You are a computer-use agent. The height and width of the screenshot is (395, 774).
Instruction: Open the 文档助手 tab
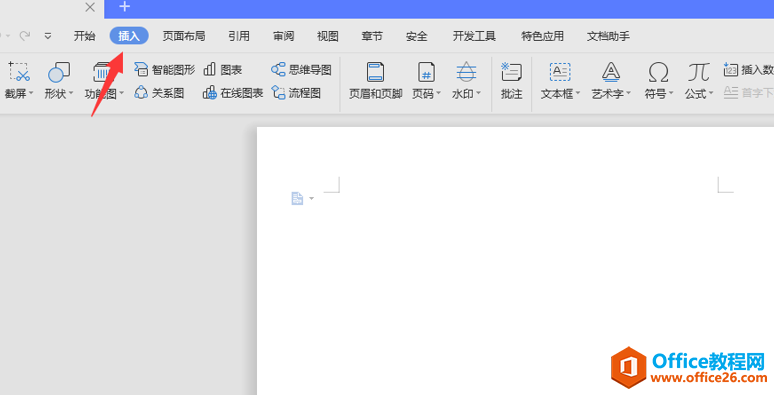(608, 36)
